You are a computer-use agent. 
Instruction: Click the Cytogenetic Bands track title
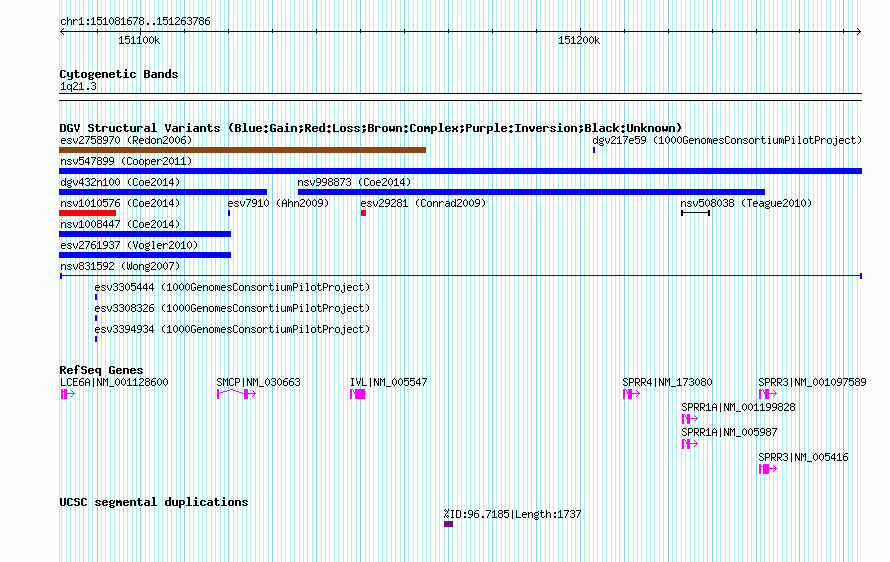(x=119, y=74)
